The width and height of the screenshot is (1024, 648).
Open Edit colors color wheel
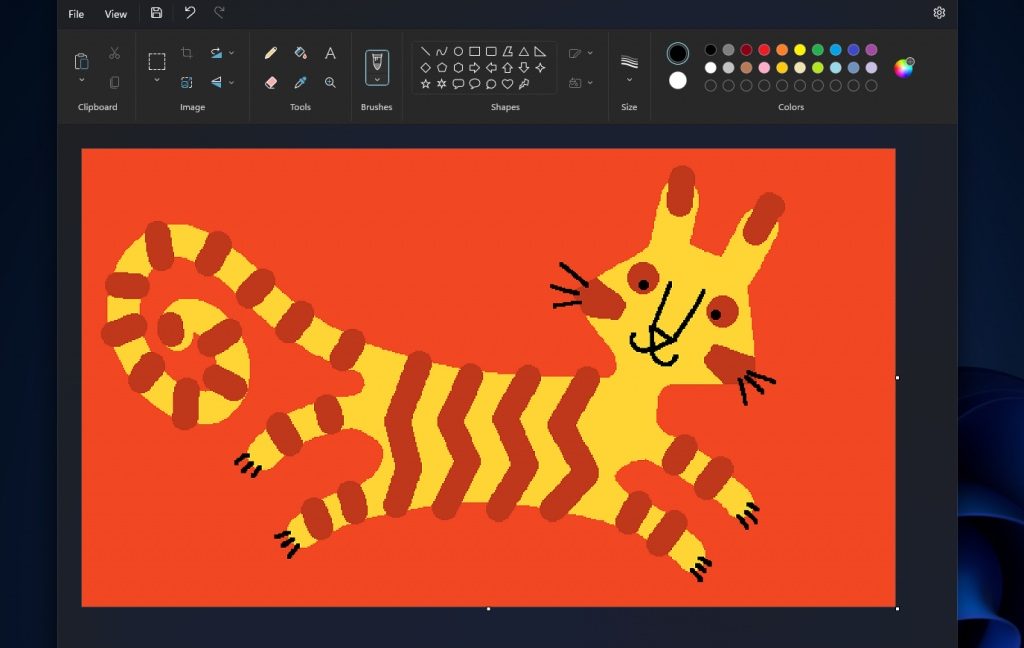pyautogui.click(x=903, y=68)
